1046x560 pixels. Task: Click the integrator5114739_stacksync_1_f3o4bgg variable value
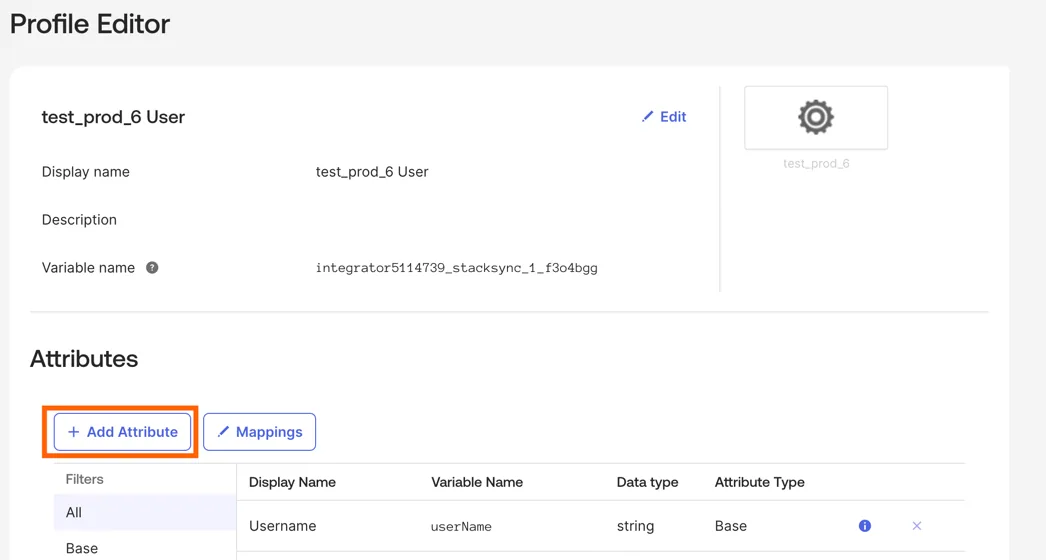coord(456,268)
